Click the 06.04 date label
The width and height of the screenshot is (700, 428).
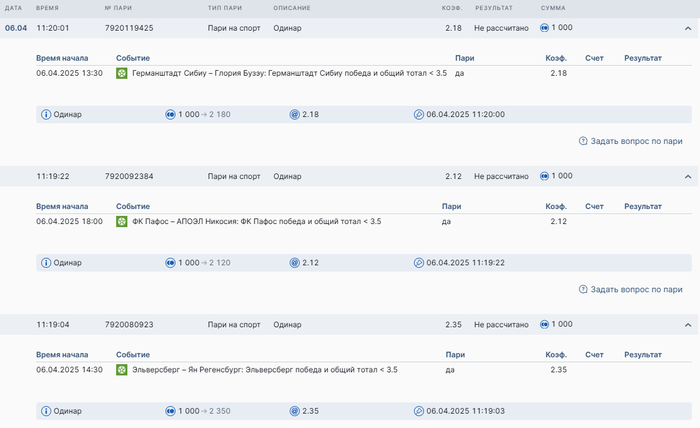coord(16,28)
